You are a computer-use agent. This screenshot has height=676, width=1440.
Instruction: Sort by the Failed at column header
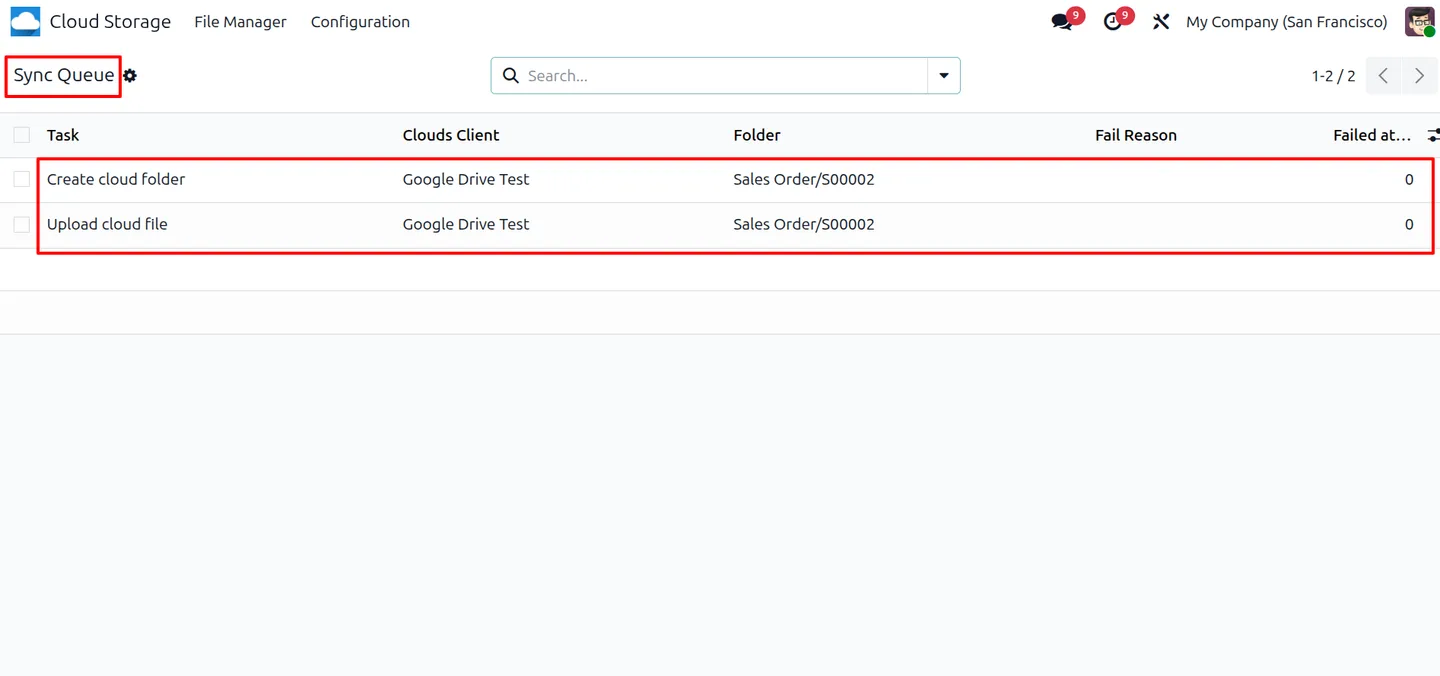1372,135
